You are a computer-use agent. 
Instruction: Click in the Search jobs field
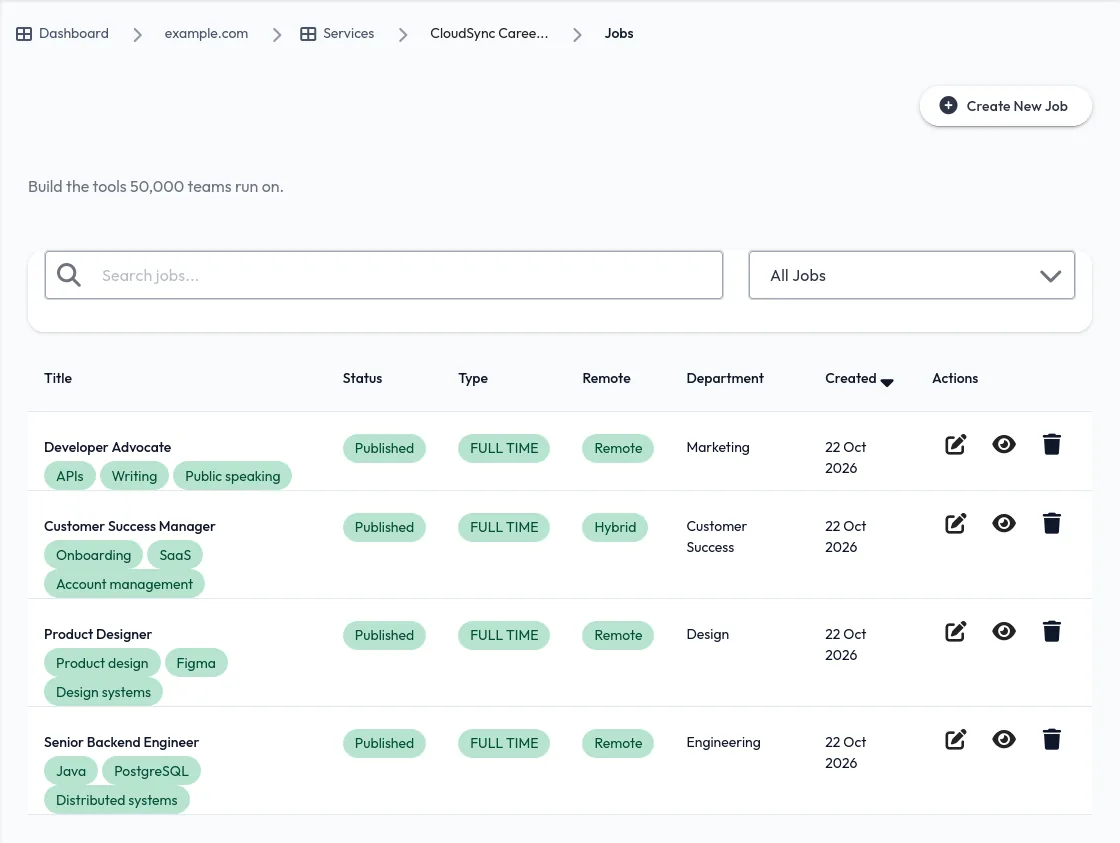(384, 275)
